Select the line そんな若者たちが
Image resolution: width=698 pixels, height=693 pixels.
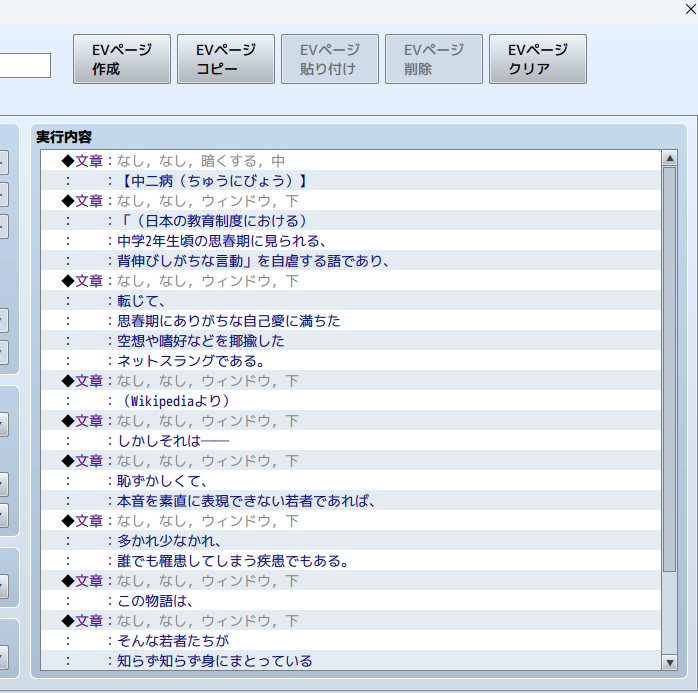[x=350, y=641]
